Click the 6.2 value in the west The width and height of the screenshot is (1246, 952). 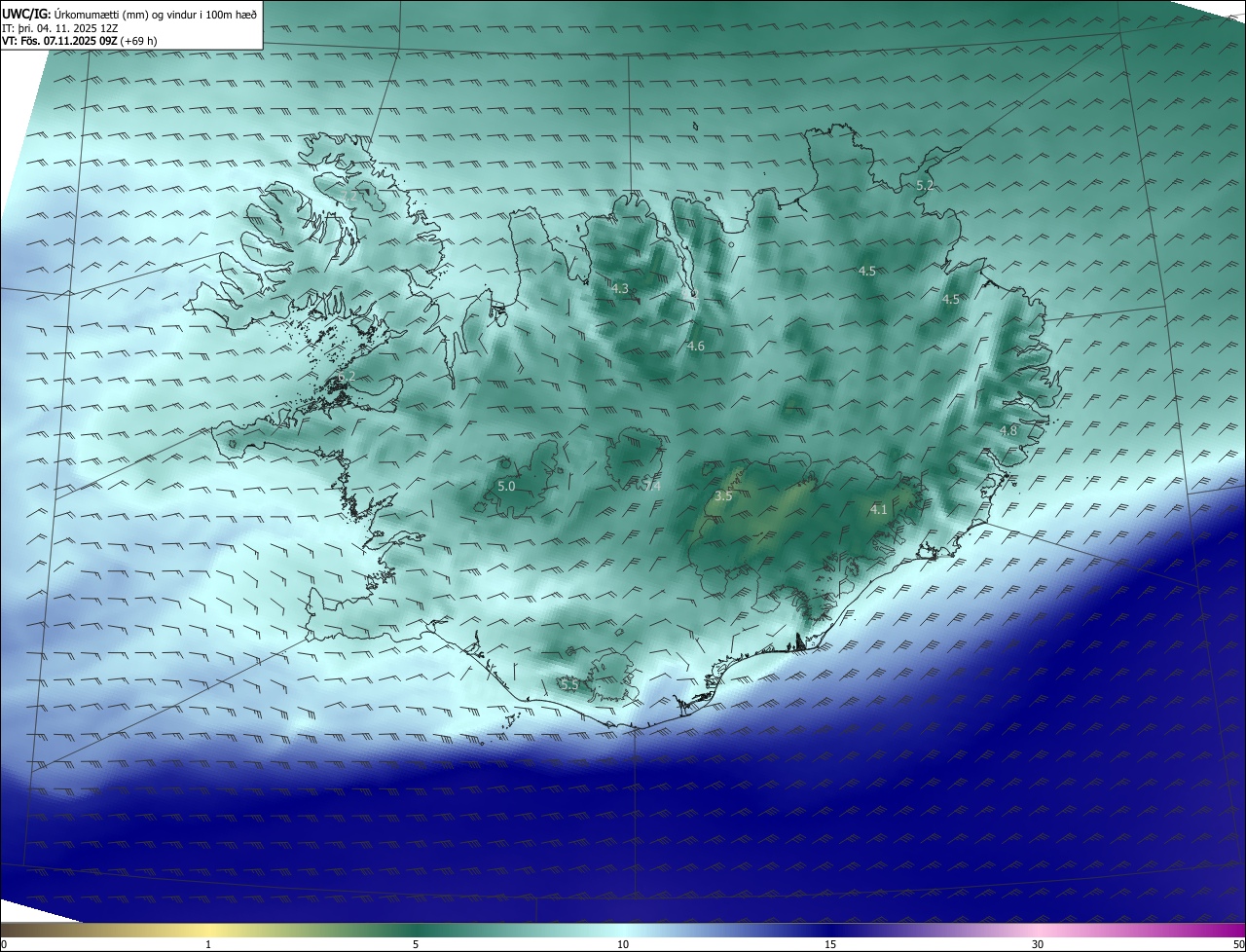pos(347,377)
